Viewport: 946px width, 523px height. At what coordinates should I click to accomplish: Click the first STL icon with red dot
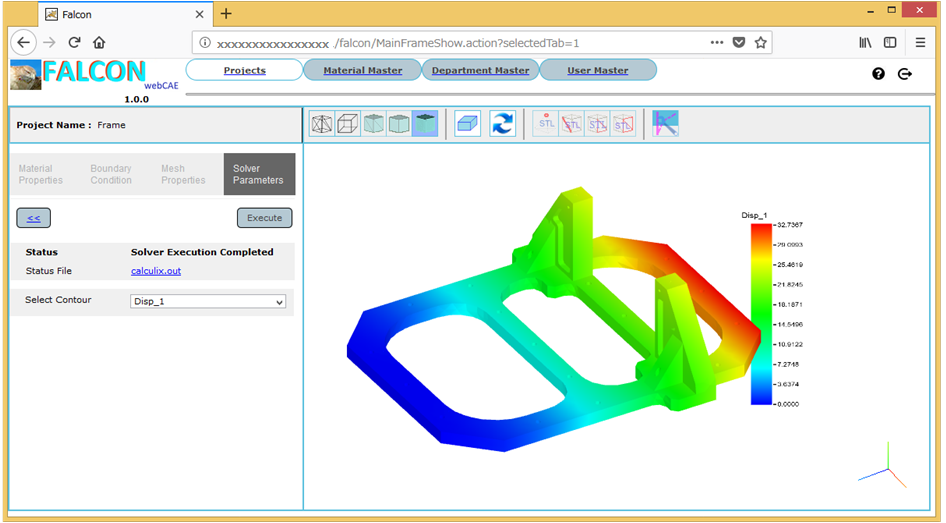546,124
